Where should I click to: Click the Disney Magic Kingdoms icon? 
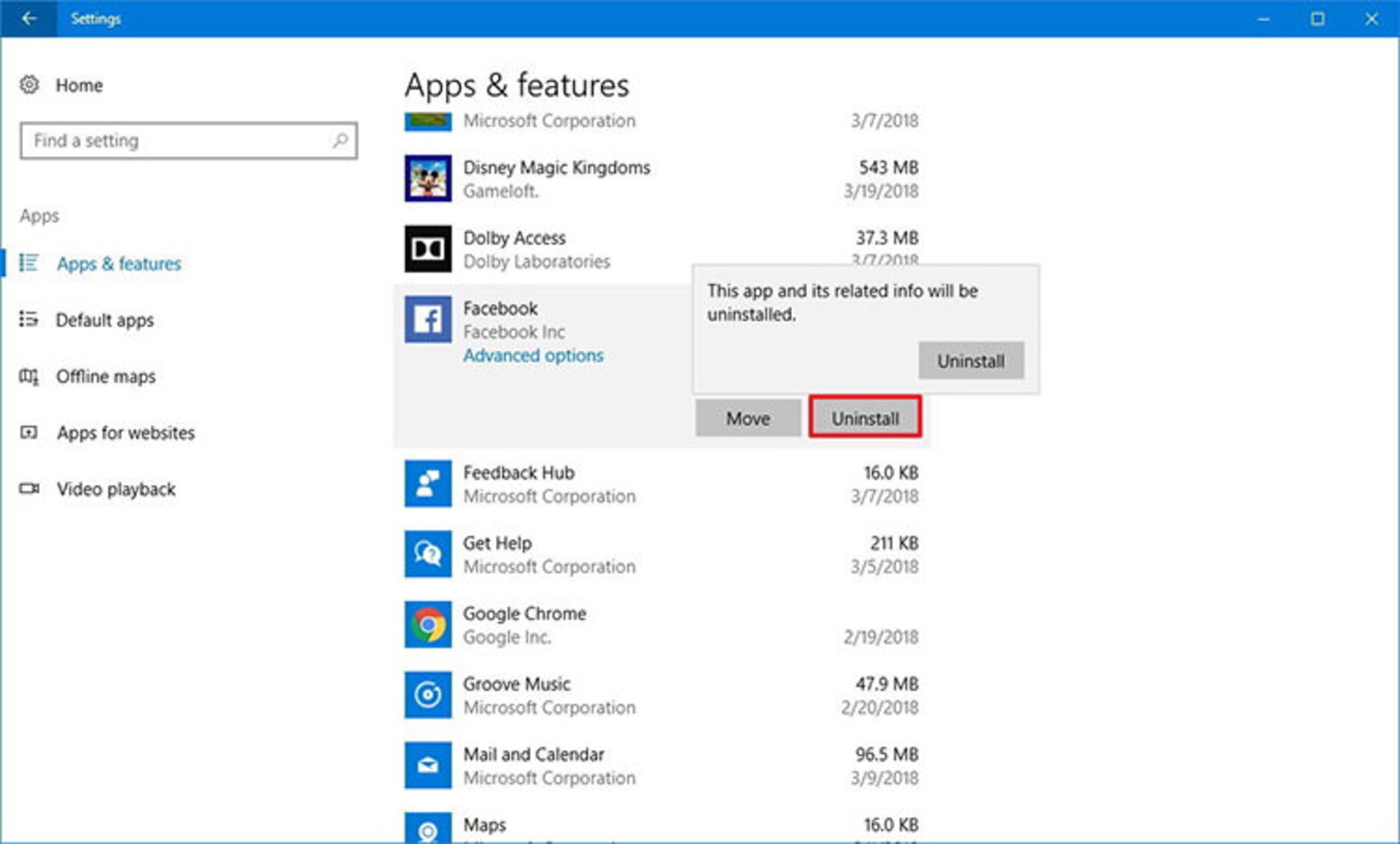[x=428, y=179]
